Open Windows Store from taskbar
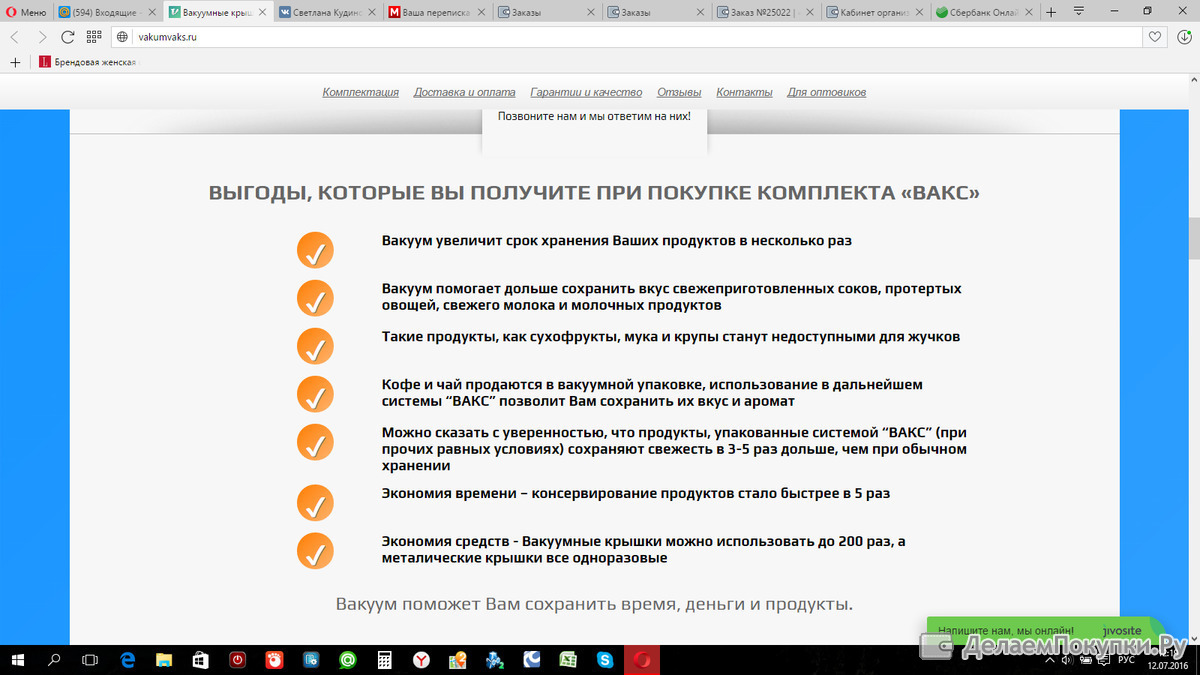Screen dimensions: 1200x675 (x=201, y=659)
